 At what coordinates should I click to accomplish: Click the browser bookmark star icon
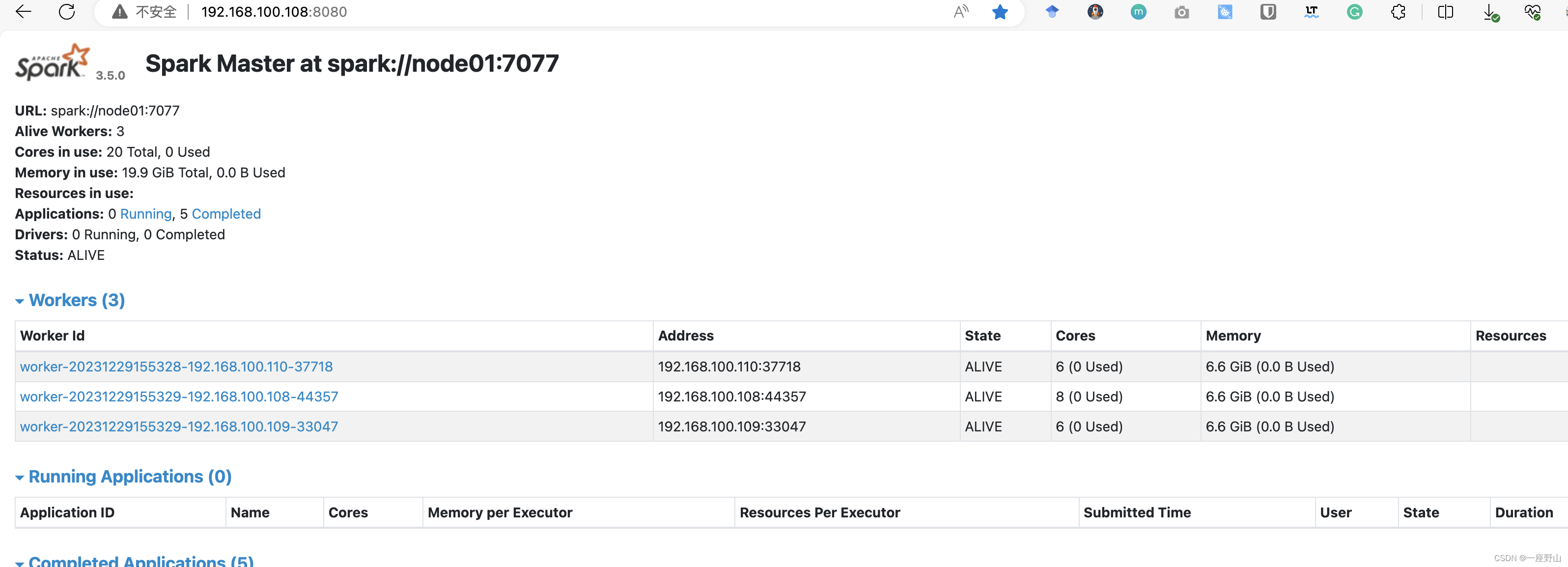pyautogui.click(x=998, y=12)
